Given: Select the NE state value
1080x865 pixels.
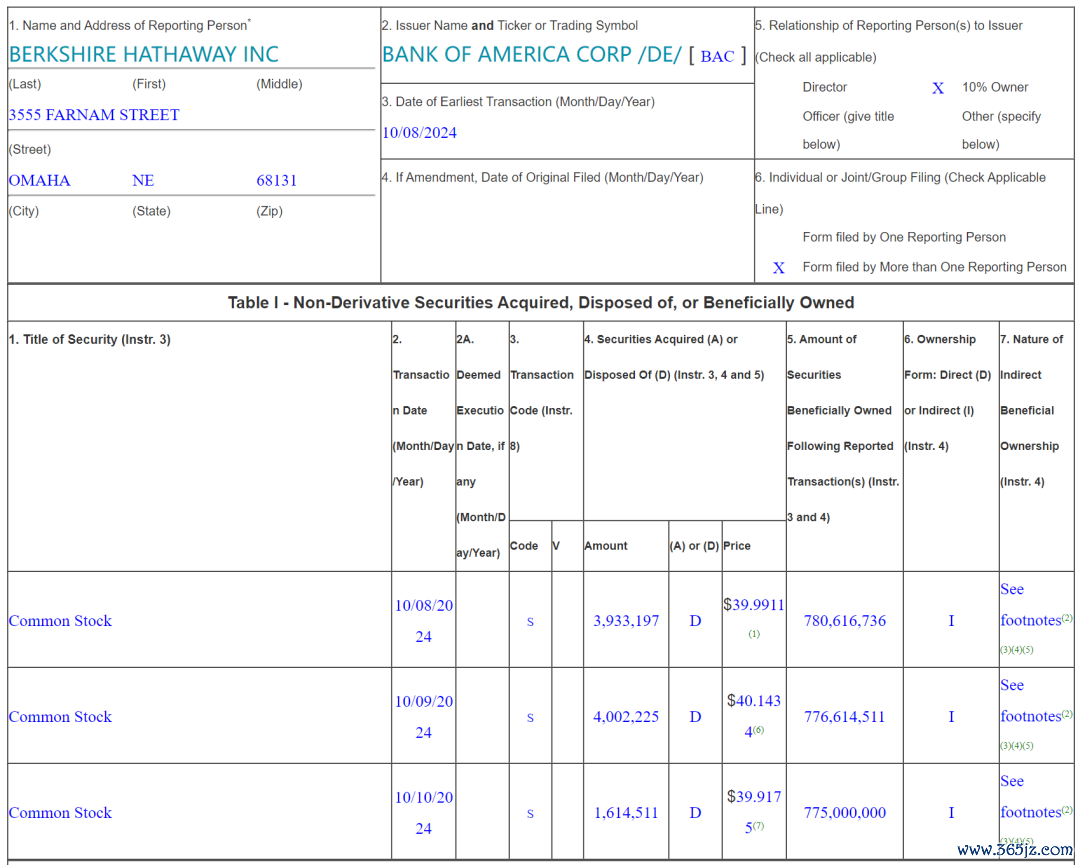Looking at the screenshot, I should [143, 180].
